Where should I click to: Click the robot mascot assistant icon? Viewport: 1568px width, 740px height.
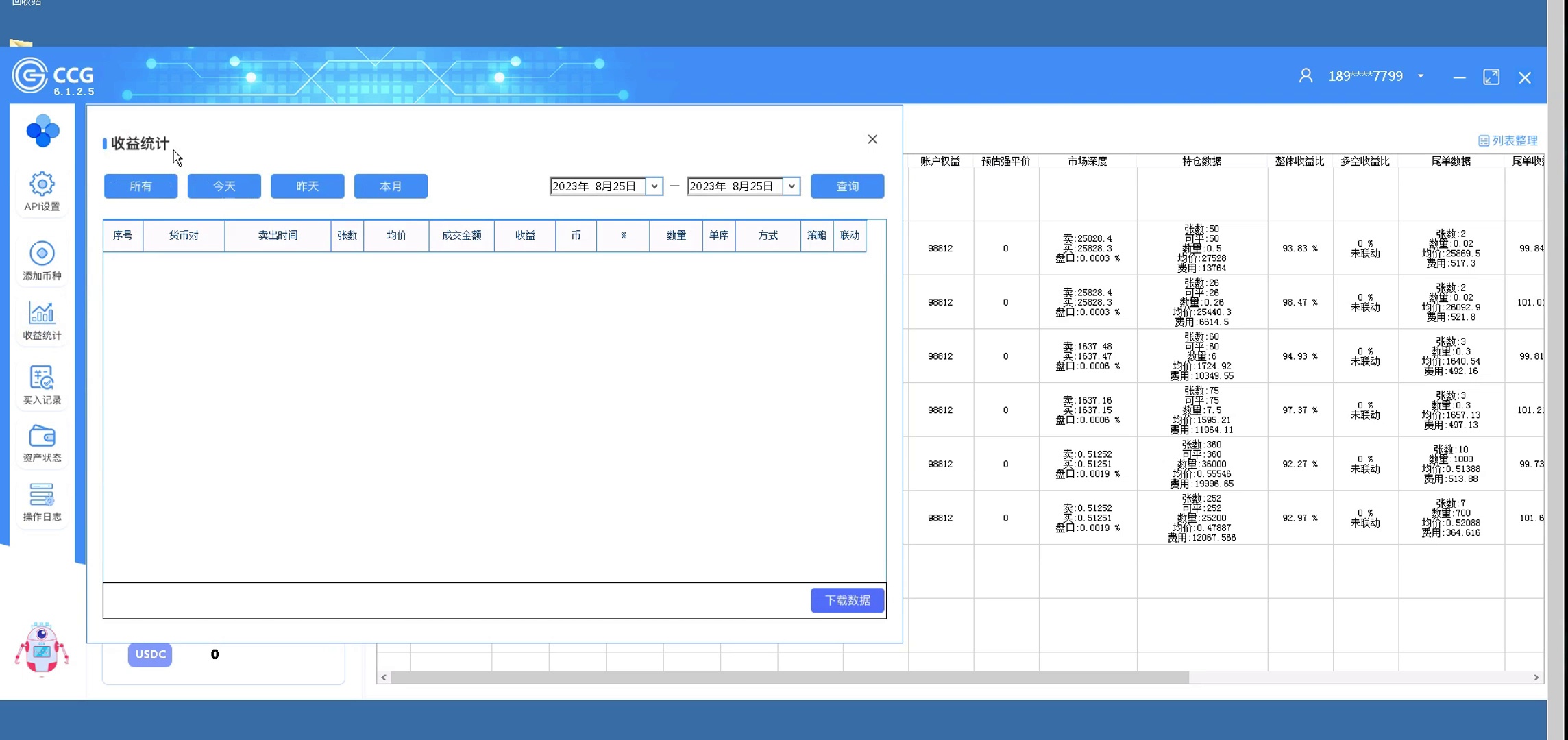click(x=41, y=648)
